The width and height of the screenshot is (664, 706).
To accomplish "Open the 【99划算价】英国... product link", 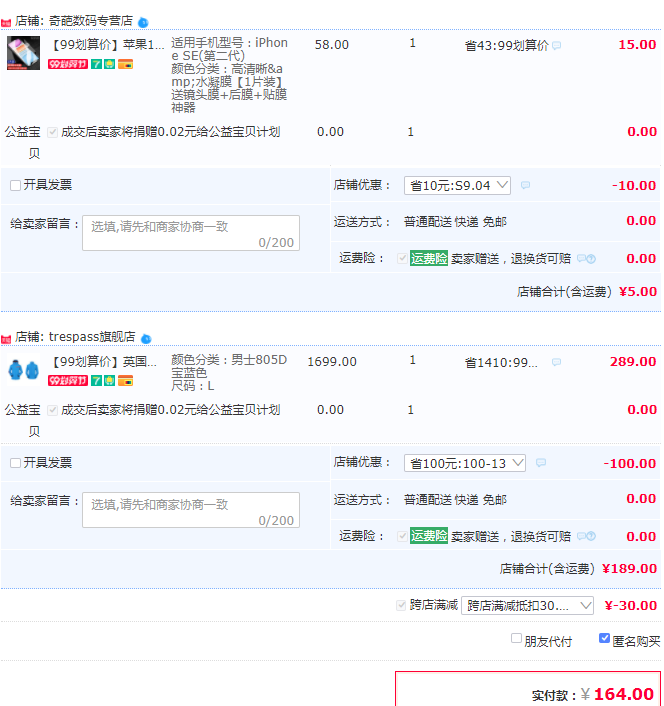I will tap(105, 362).
